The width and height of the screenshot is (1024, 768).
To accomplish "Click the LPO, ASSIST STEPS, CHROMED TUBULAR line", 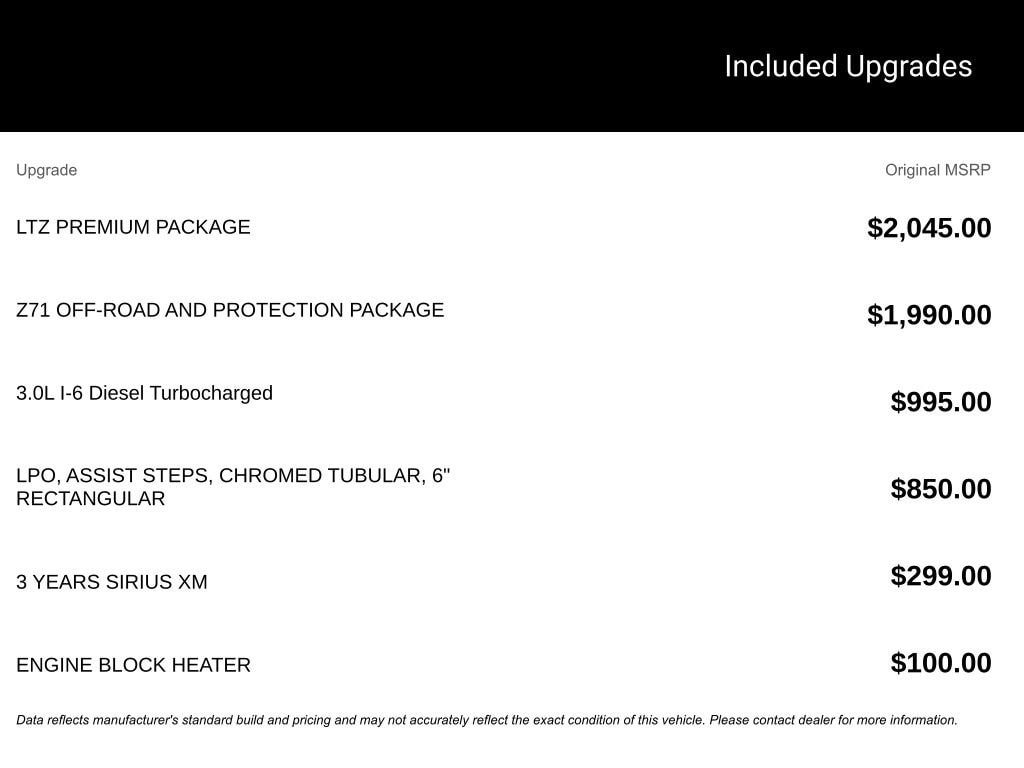I will tap(233, 476).
